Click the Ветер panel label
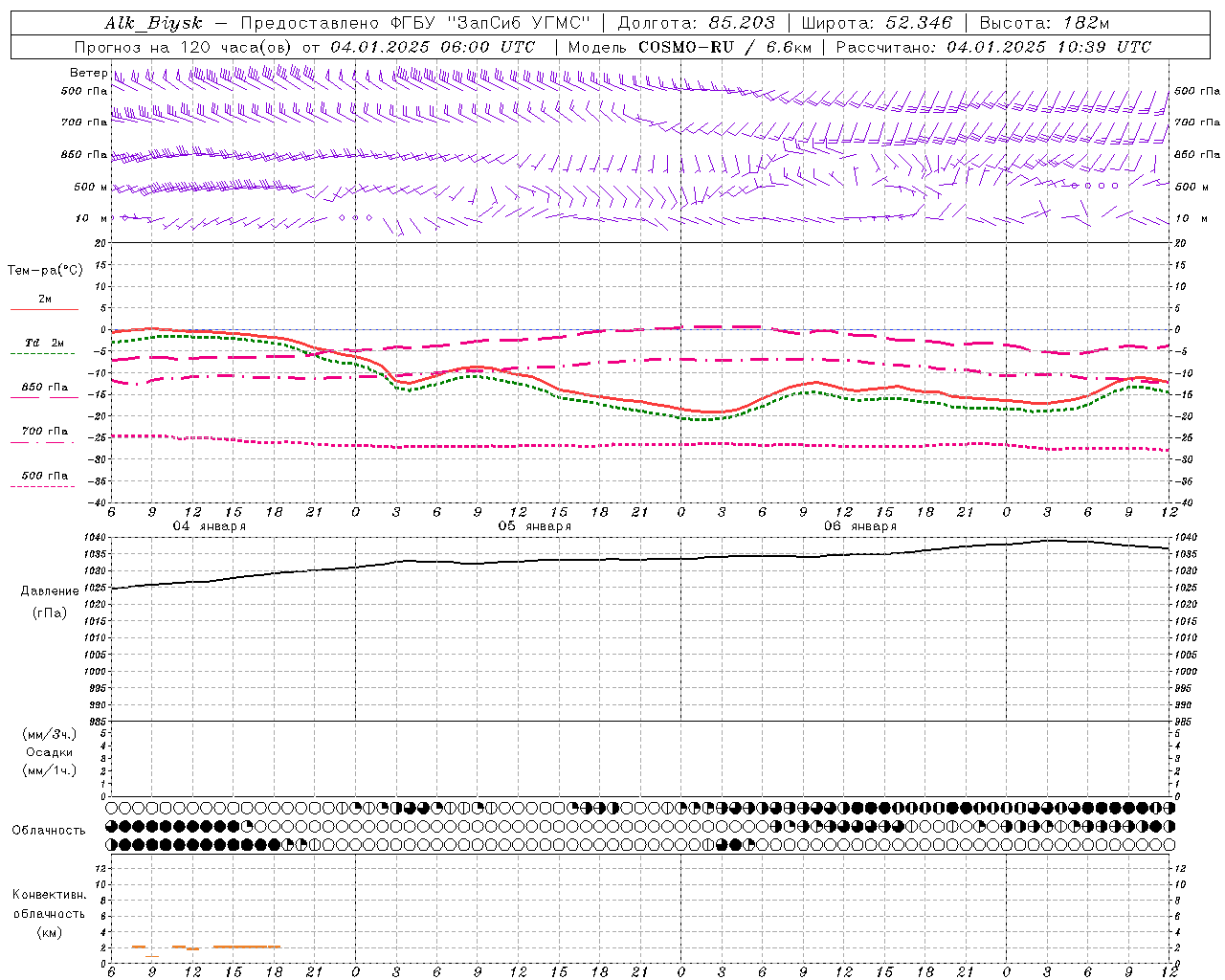 pos(88,73)
